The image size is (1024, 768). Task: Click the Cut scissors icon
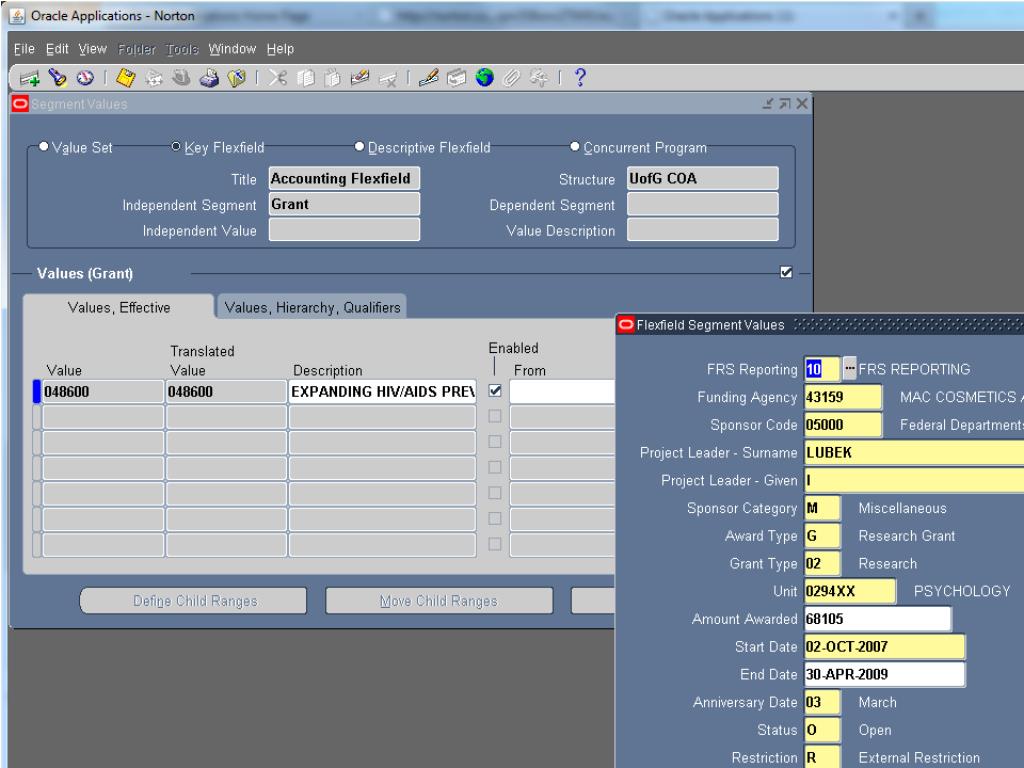278,78
